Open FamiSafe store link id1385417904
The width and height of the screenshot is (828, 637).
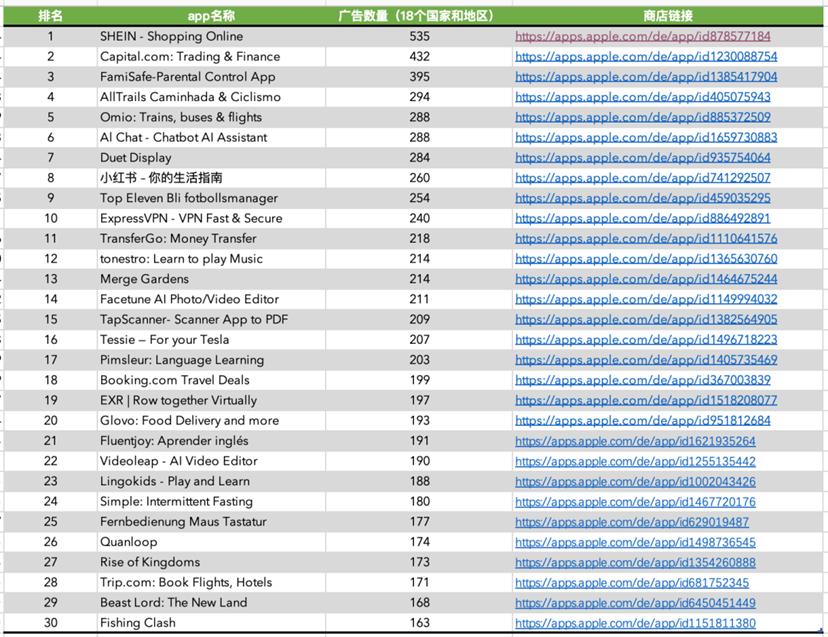[646, 77]
